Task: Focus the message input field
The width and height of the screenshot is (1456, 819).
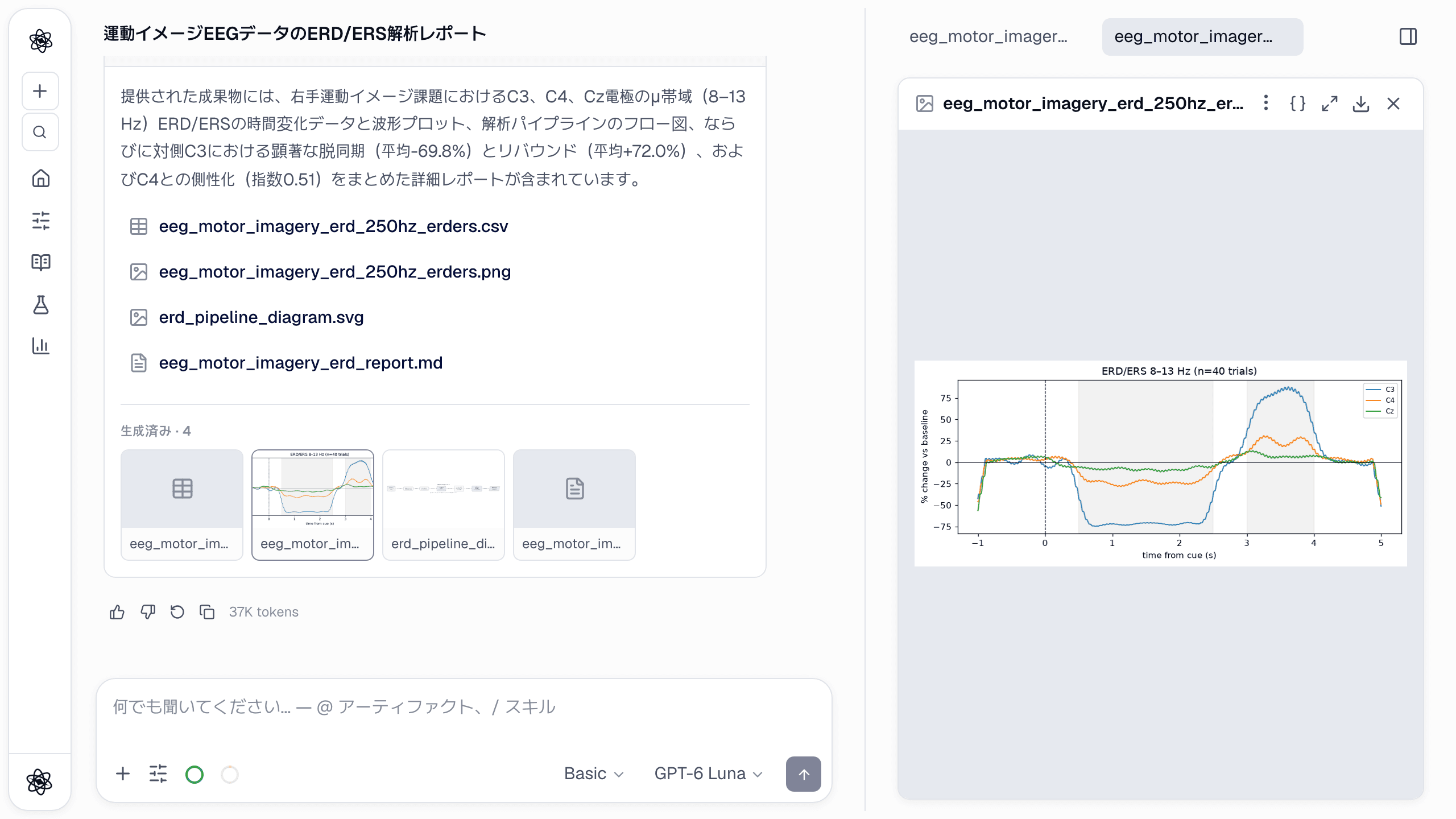Action: coord(464,707)
